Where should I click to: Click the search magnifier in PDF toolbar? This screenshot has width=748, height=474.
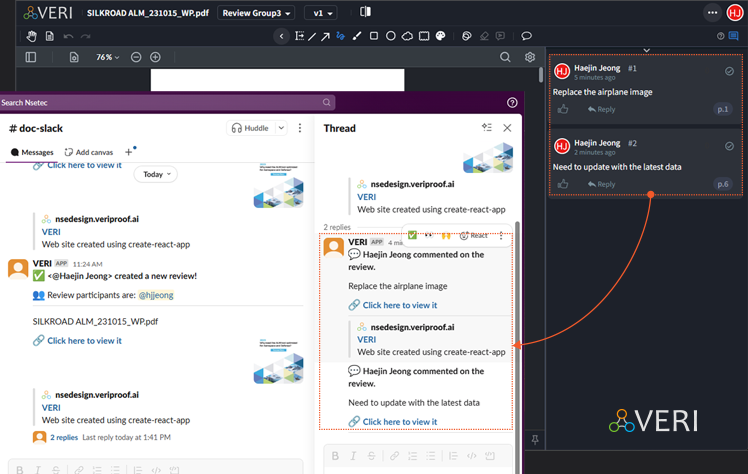click(x=505, y=58)
